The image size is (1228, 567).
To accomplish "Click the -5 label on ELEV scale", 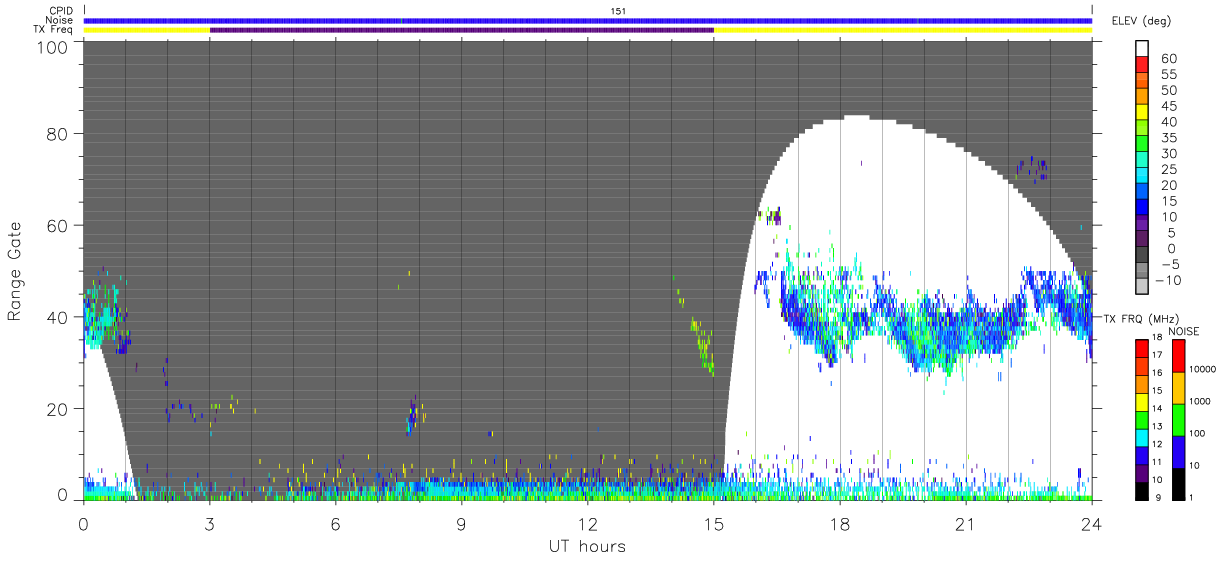I will [1169, 264].
